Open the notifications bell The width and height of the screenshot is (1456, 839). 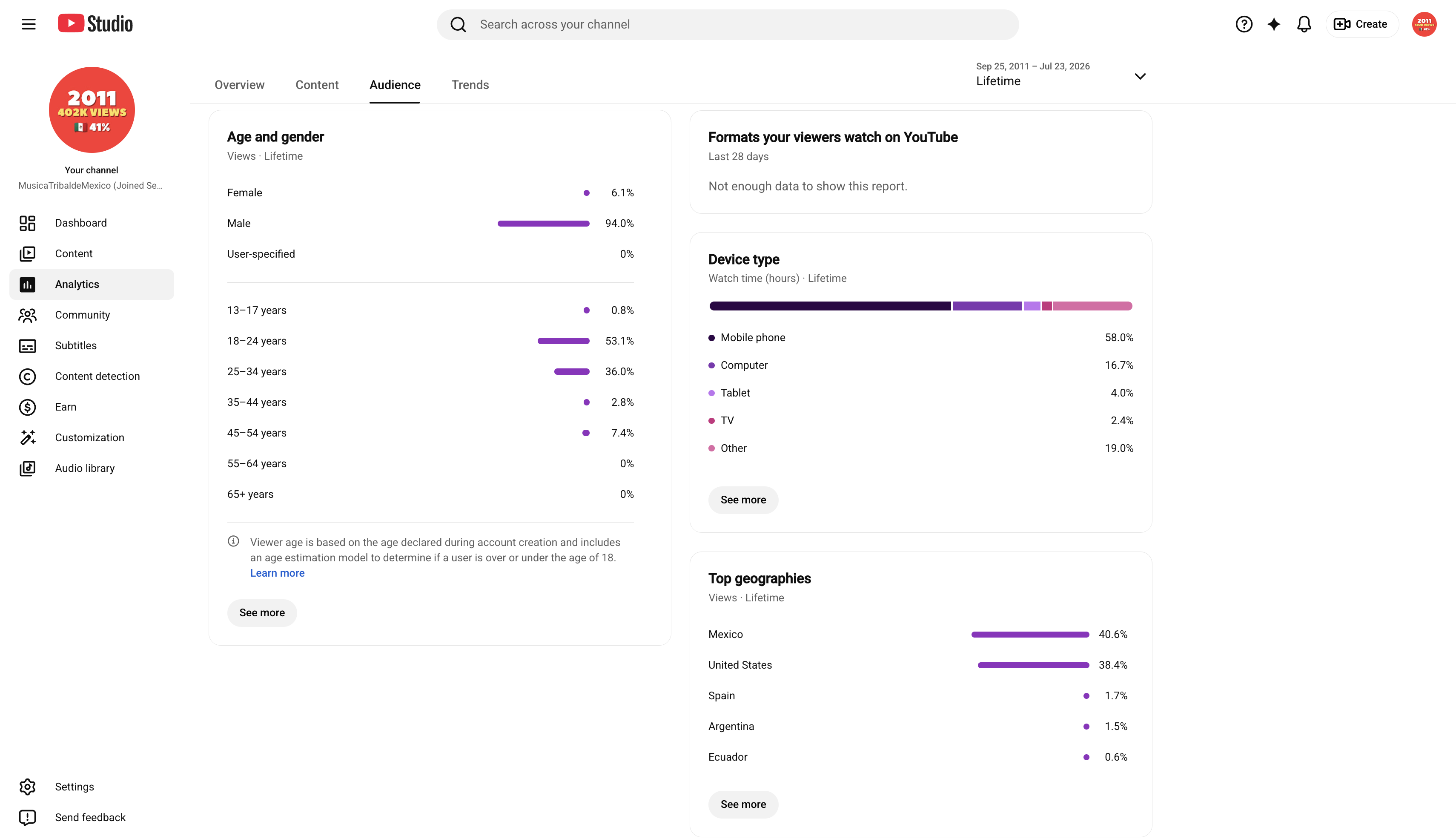pyautogui.click(x=1304, y=24)
